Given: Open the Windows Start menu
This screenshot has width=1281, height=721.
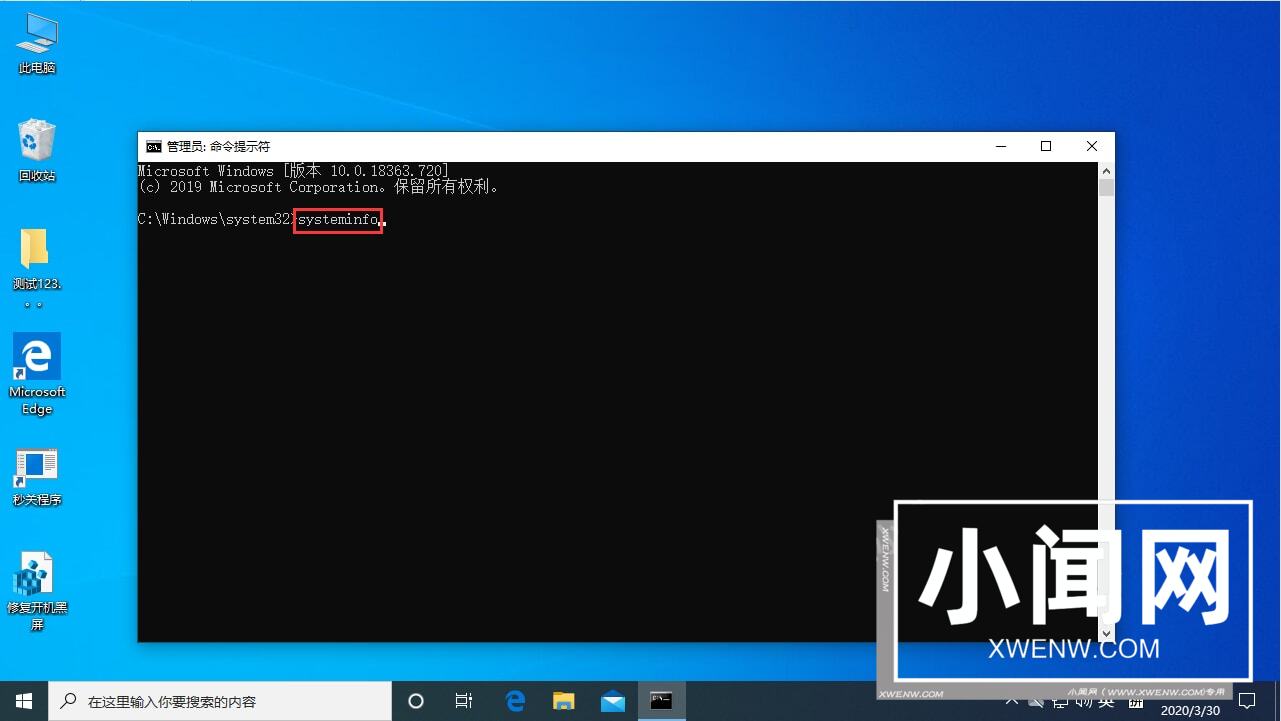Looking at the screenshot, I should point(24,701).
